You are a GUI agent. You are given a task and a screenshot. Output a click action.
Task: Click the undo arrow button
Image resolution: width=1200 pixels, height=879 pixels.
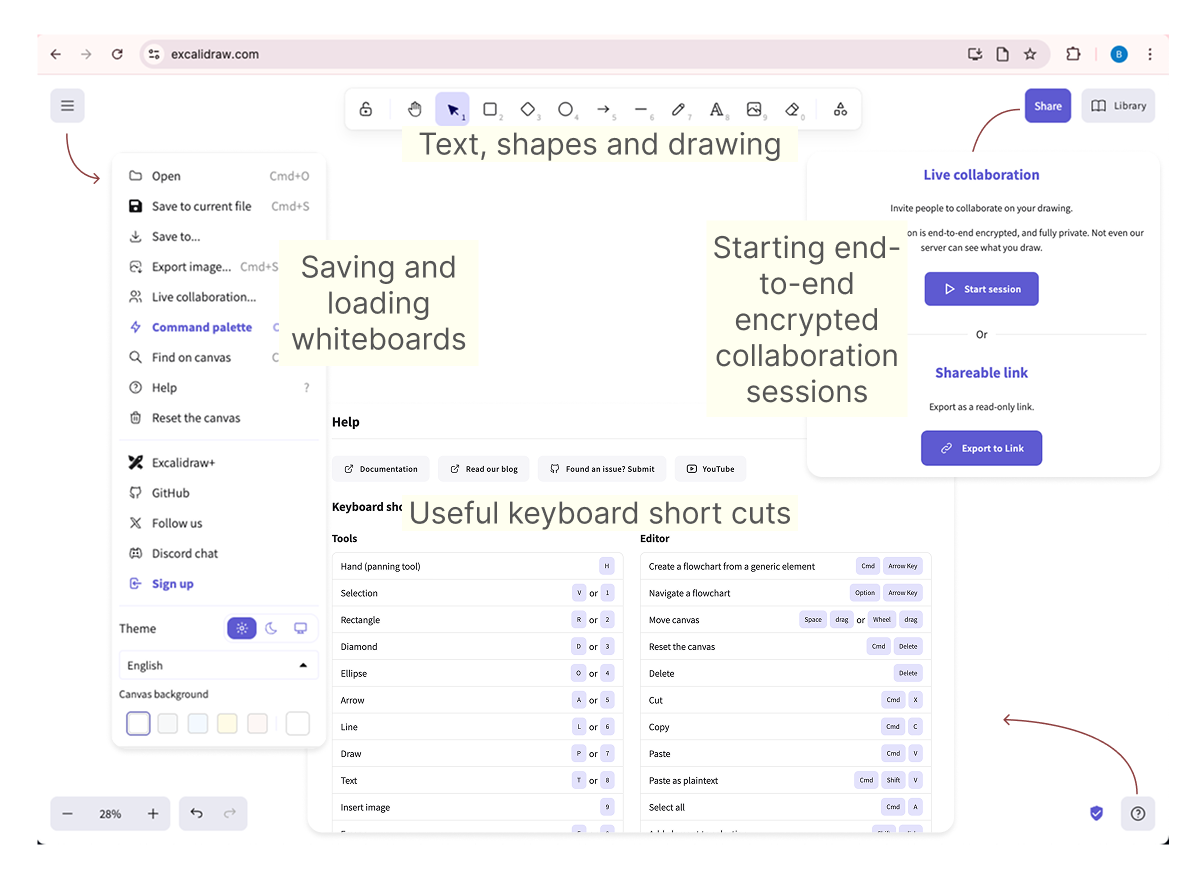tap(196, 814)
